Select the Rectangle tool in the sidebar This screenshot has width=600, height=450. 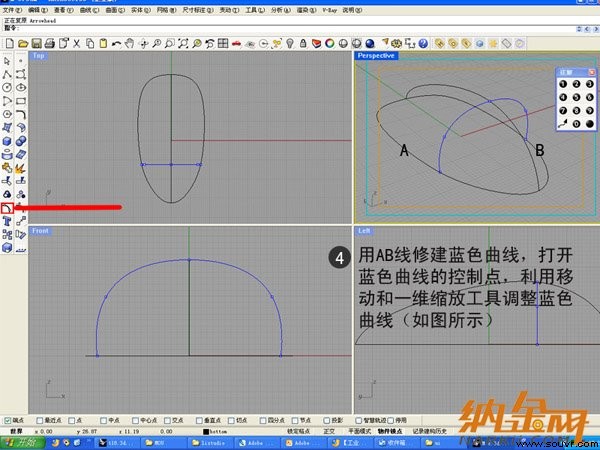point(21,101)
